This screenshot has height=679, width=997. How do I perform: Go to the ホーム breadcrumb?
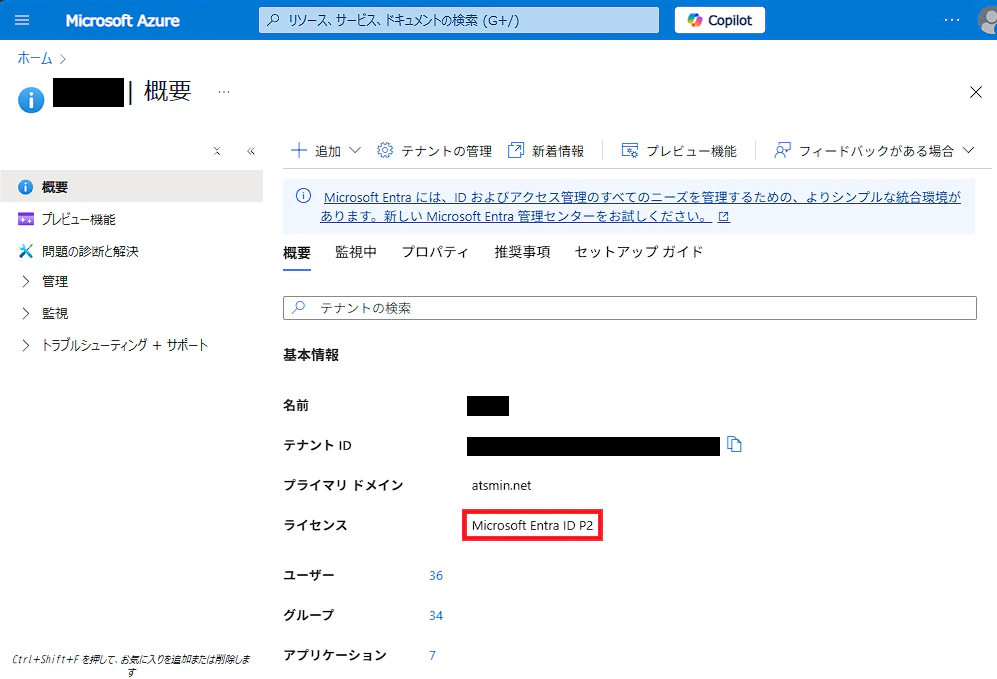[34, 58]
